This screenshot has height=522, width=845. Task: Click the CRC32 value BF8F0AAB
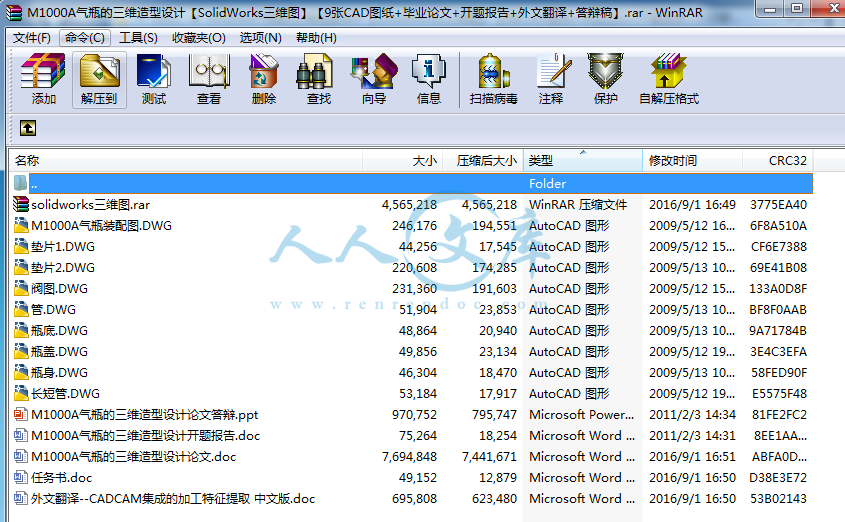[778, 310]
